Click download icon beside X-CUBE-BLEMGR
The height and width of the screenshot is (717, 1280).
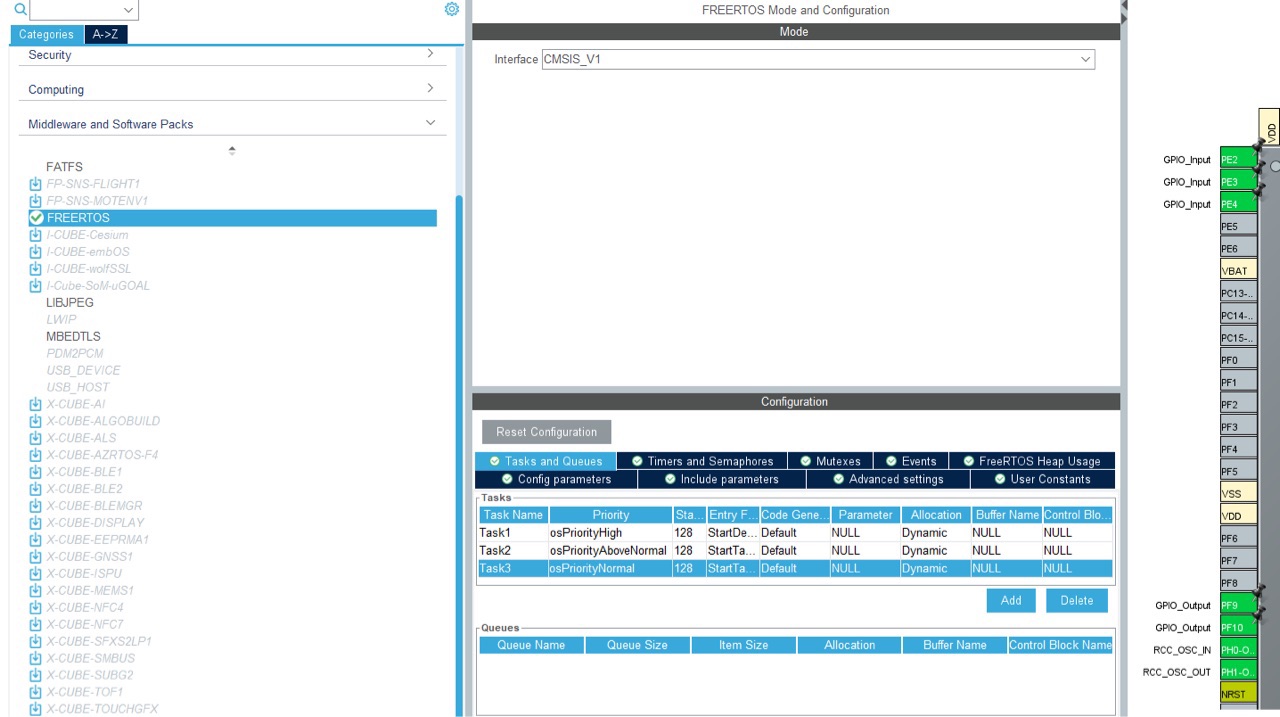click(x=36, y=506)
